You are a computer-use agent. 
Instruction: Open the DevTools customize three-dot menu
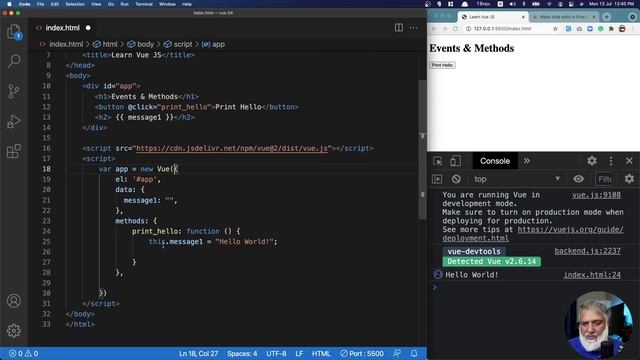point(611,161)
